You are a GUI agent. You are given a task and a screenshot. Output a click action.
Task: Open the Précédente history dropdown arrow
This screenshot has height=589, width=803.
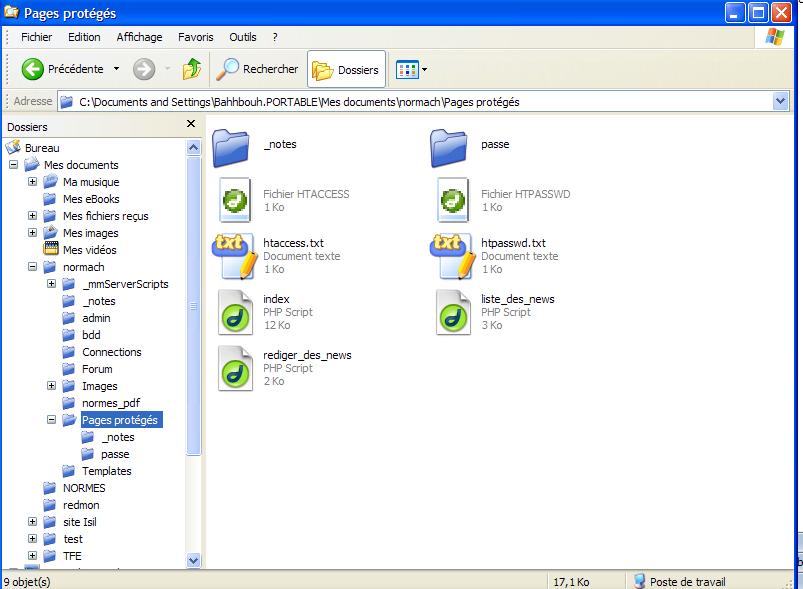pyautogui.click(x=117, y=69)
